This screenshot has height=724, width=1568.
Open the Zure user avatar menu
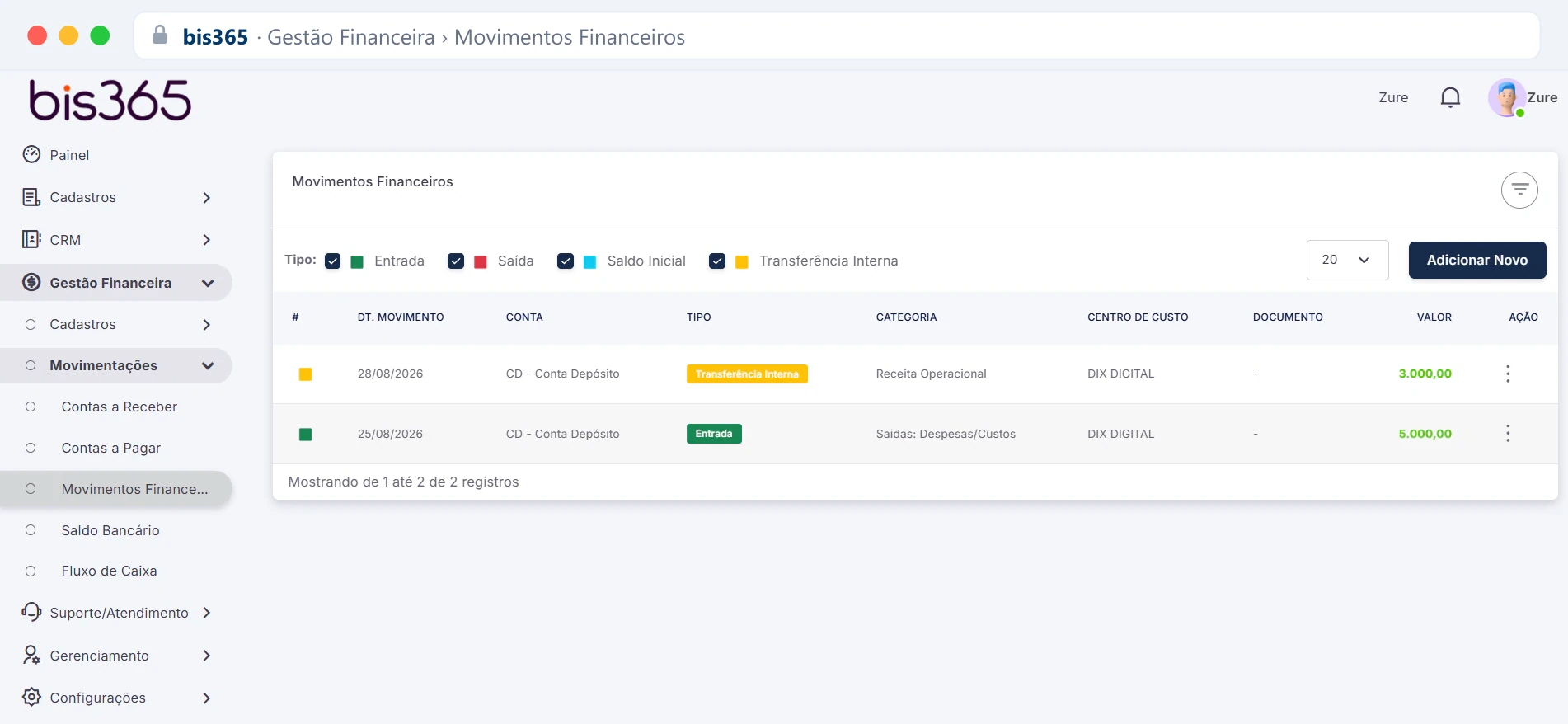coord(1507,98)
